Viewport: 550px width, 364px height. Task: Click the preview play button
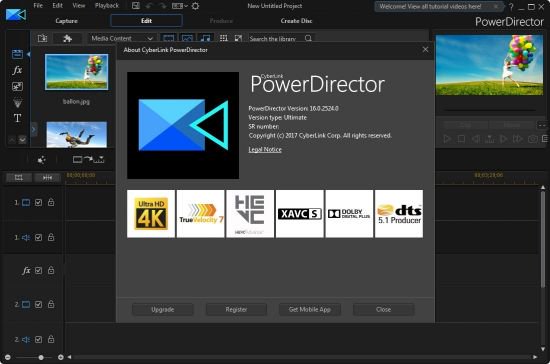pyautogui.click(x=447, y=139)
